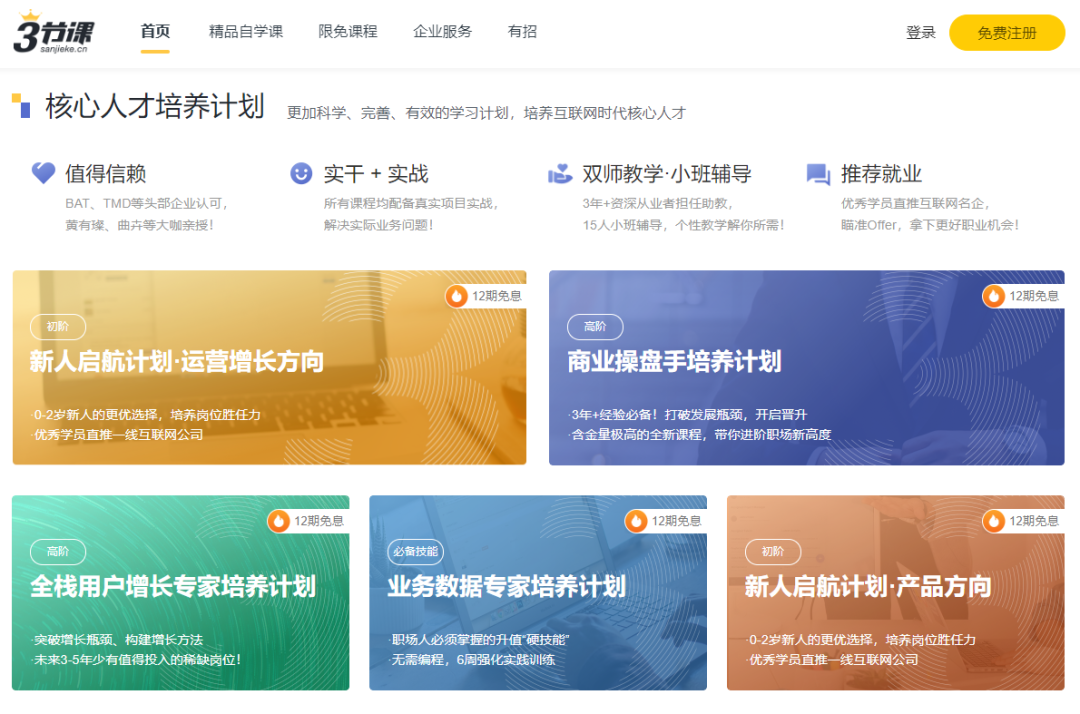
Task: Click the smiley icon beside 实干+实战
Action: pyautogui.click(x=300, y=172)
